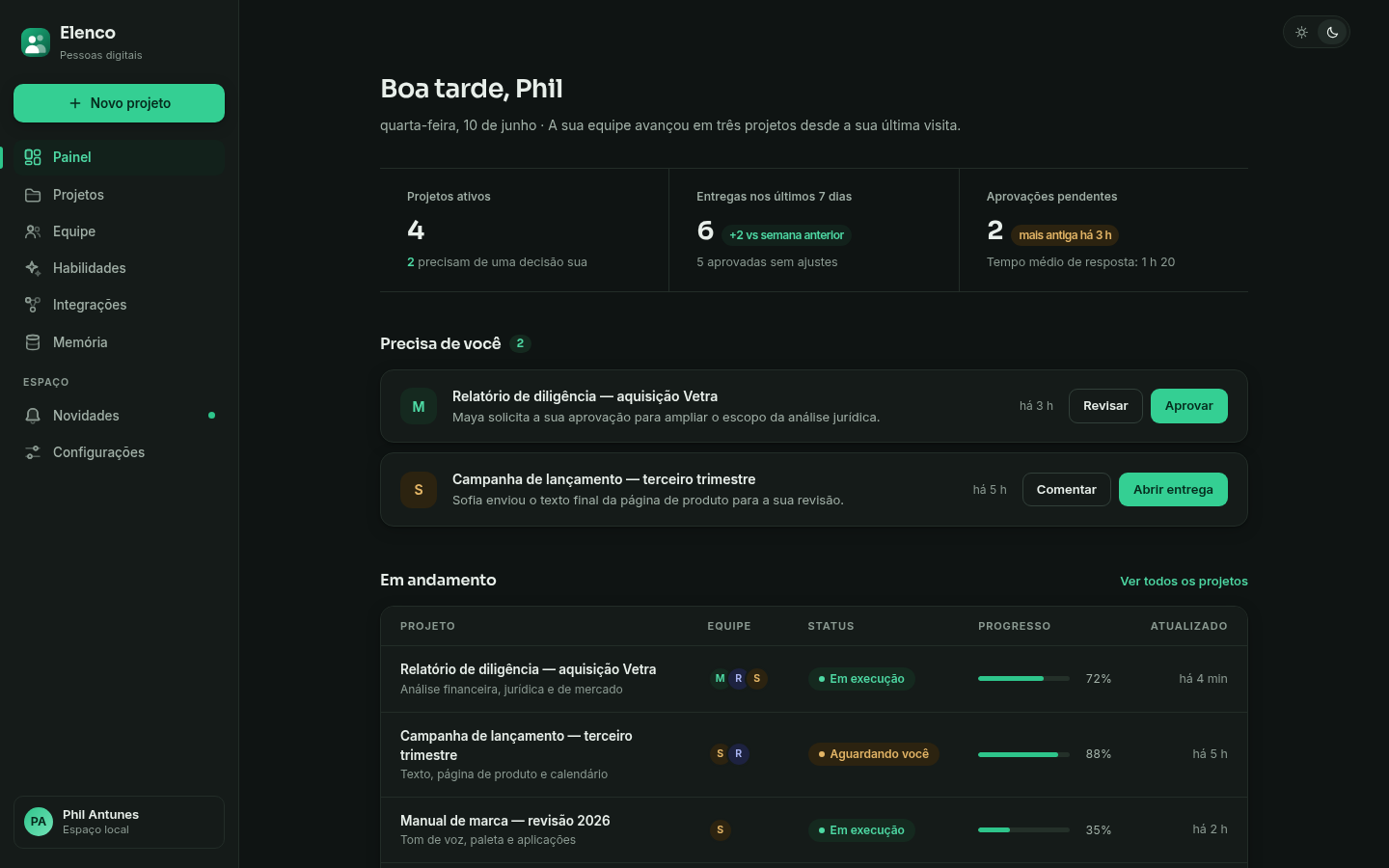Screen dimensions: 1389x868
Task: Click the Configurações sliders icon
Action: click(x=33, y=452)
